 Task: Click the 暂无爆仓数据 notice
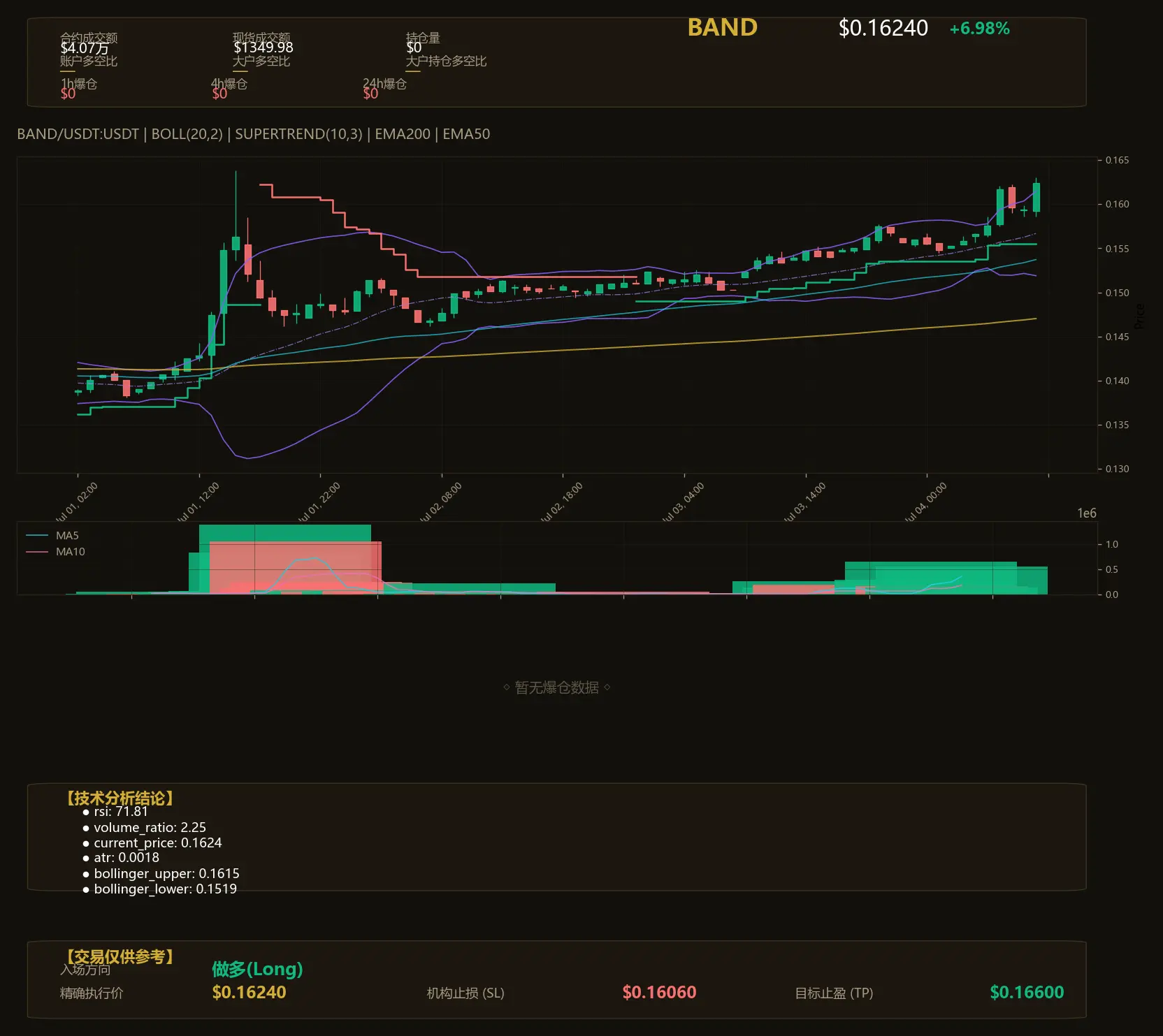[557, 687]
